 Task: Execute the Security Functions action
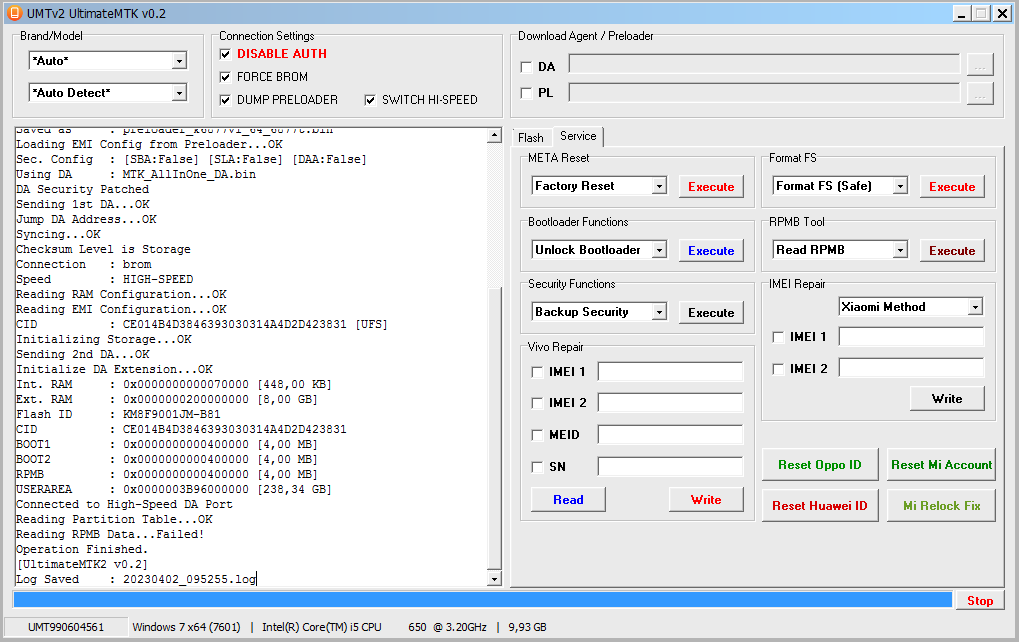point(711,313)
